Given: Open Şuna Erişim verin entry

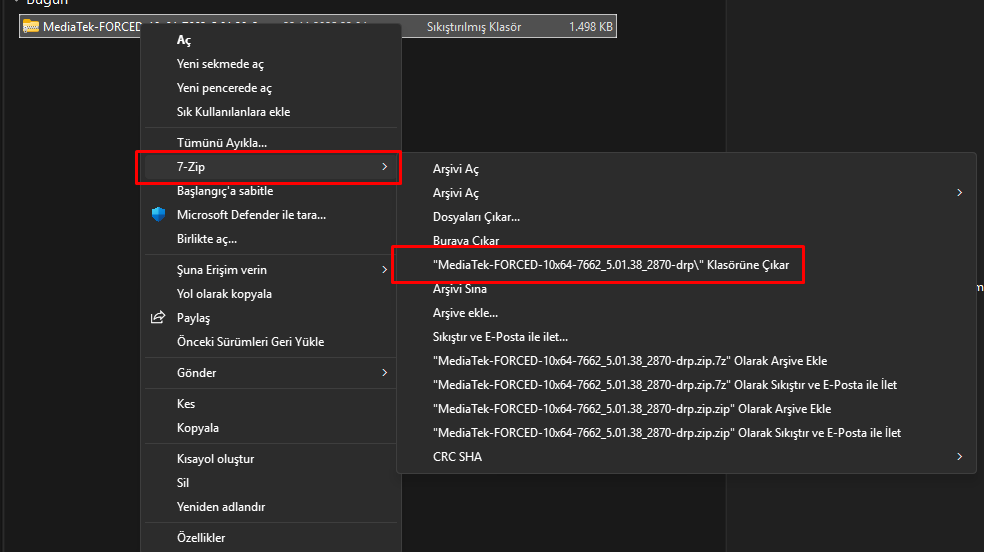Looking at the screenshot, I should [271, 270].
